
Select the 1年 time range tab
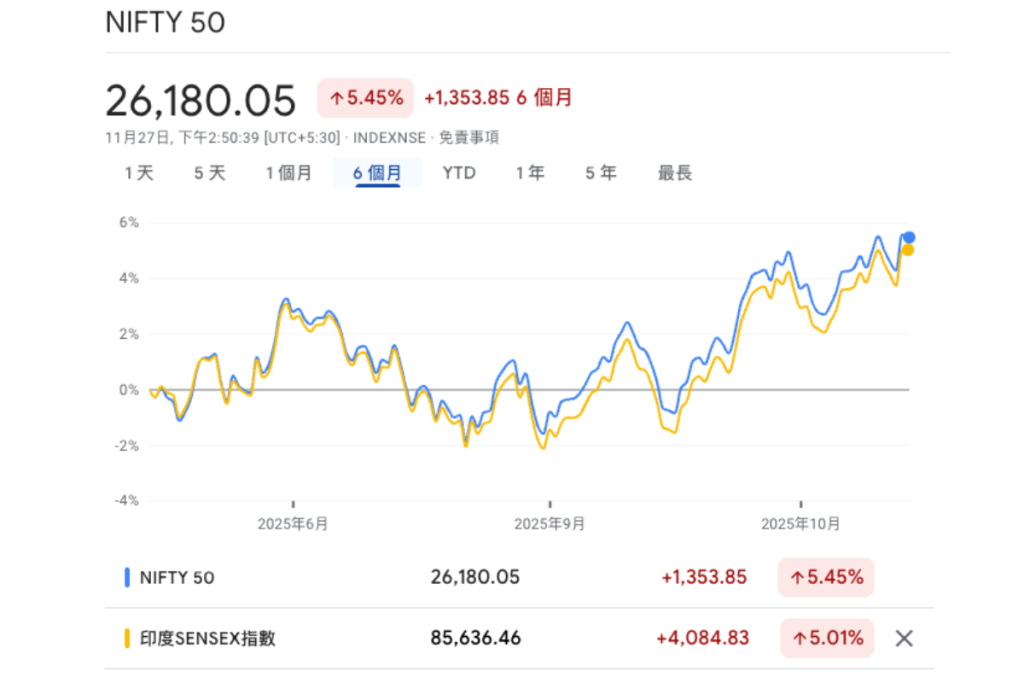pos(530,173)
